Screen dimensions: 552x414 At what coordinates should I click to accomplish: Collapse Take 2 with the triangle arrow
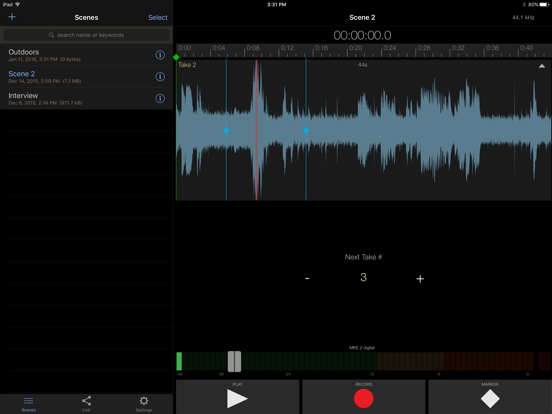542,66
